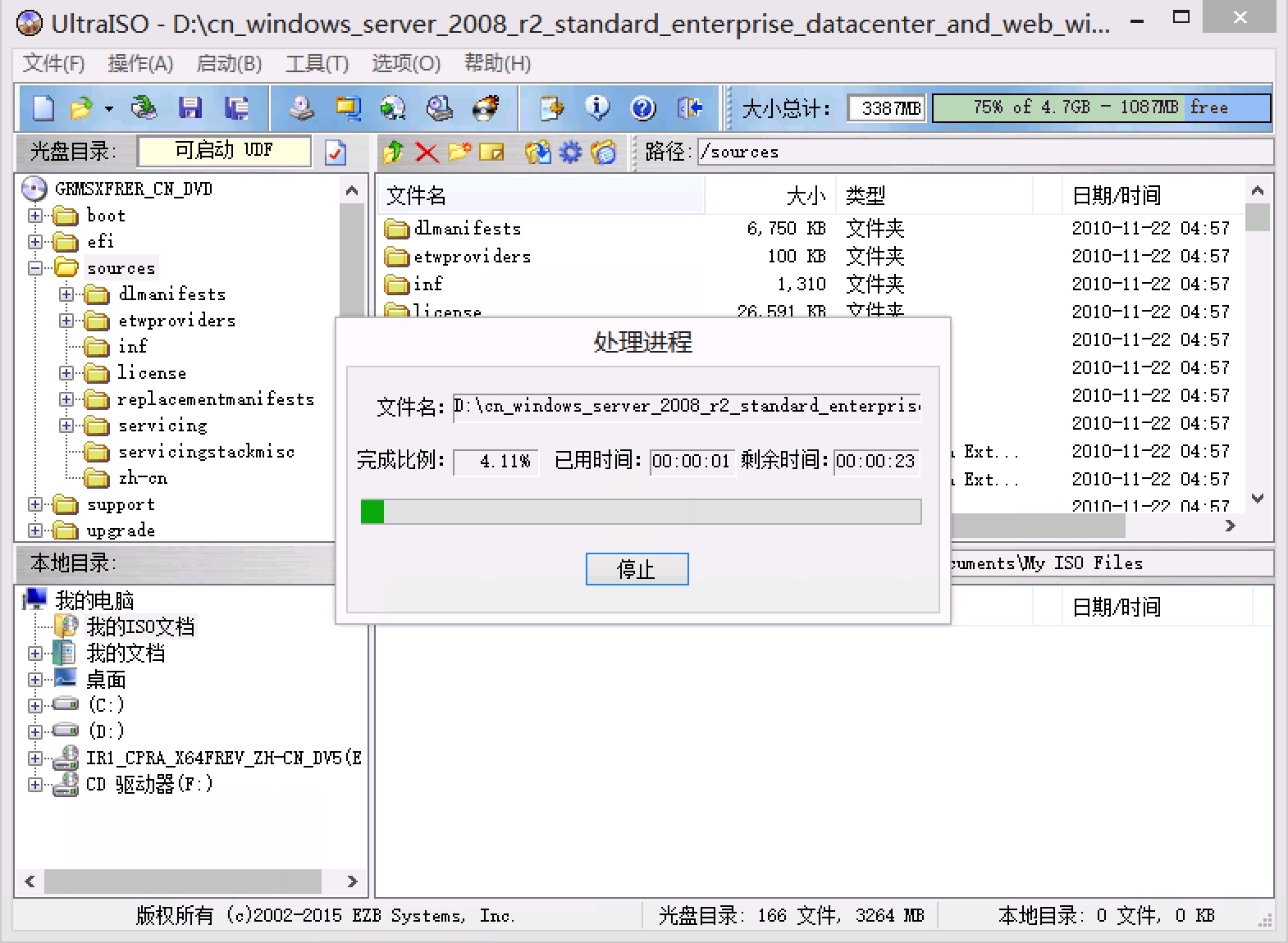This screenshot has width=1288, height=943.
Task: Sort by 文件名 column header
Action: tap(541, 195)
